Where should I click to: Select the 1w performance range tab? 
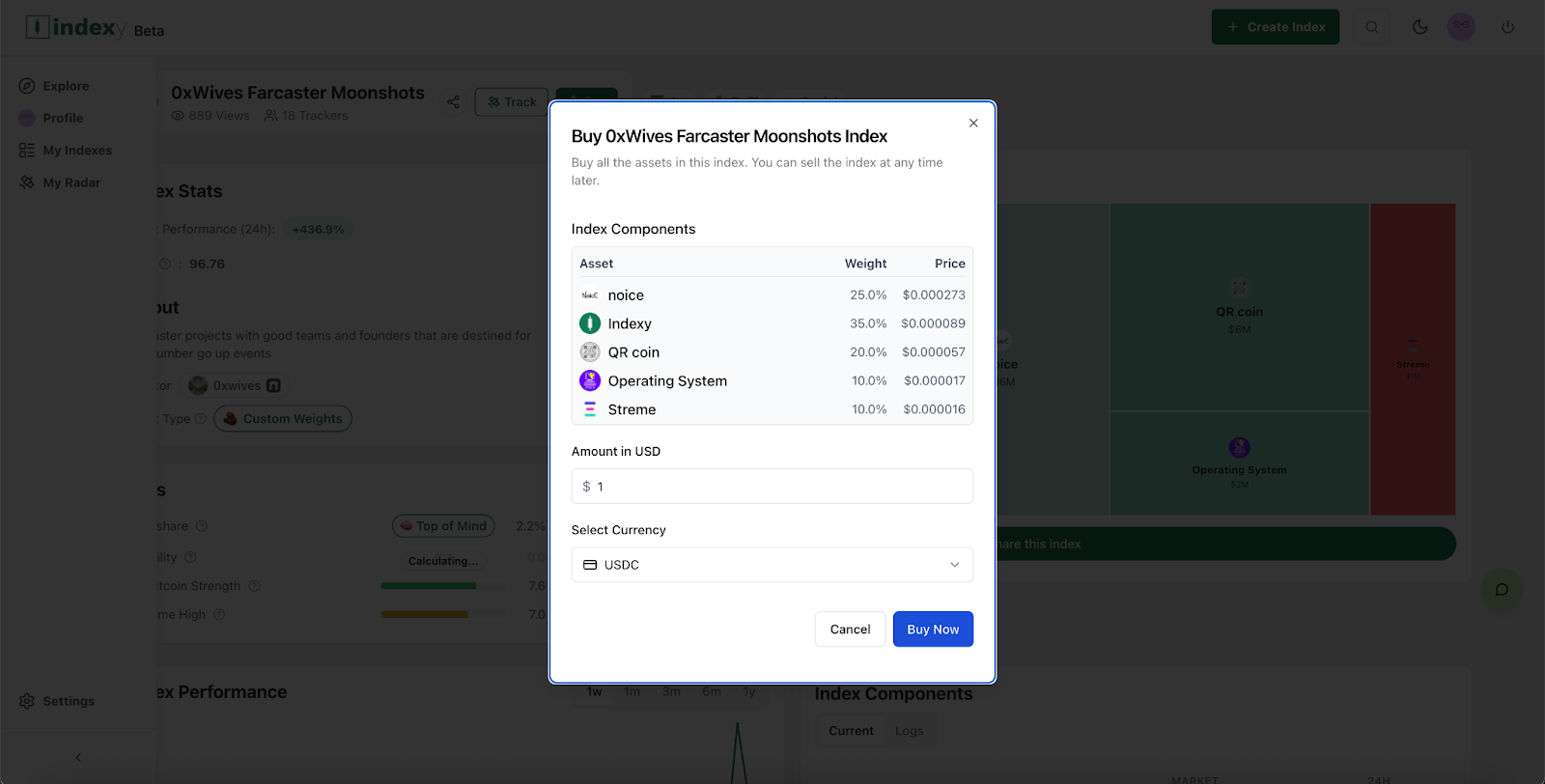click(594, 691)
